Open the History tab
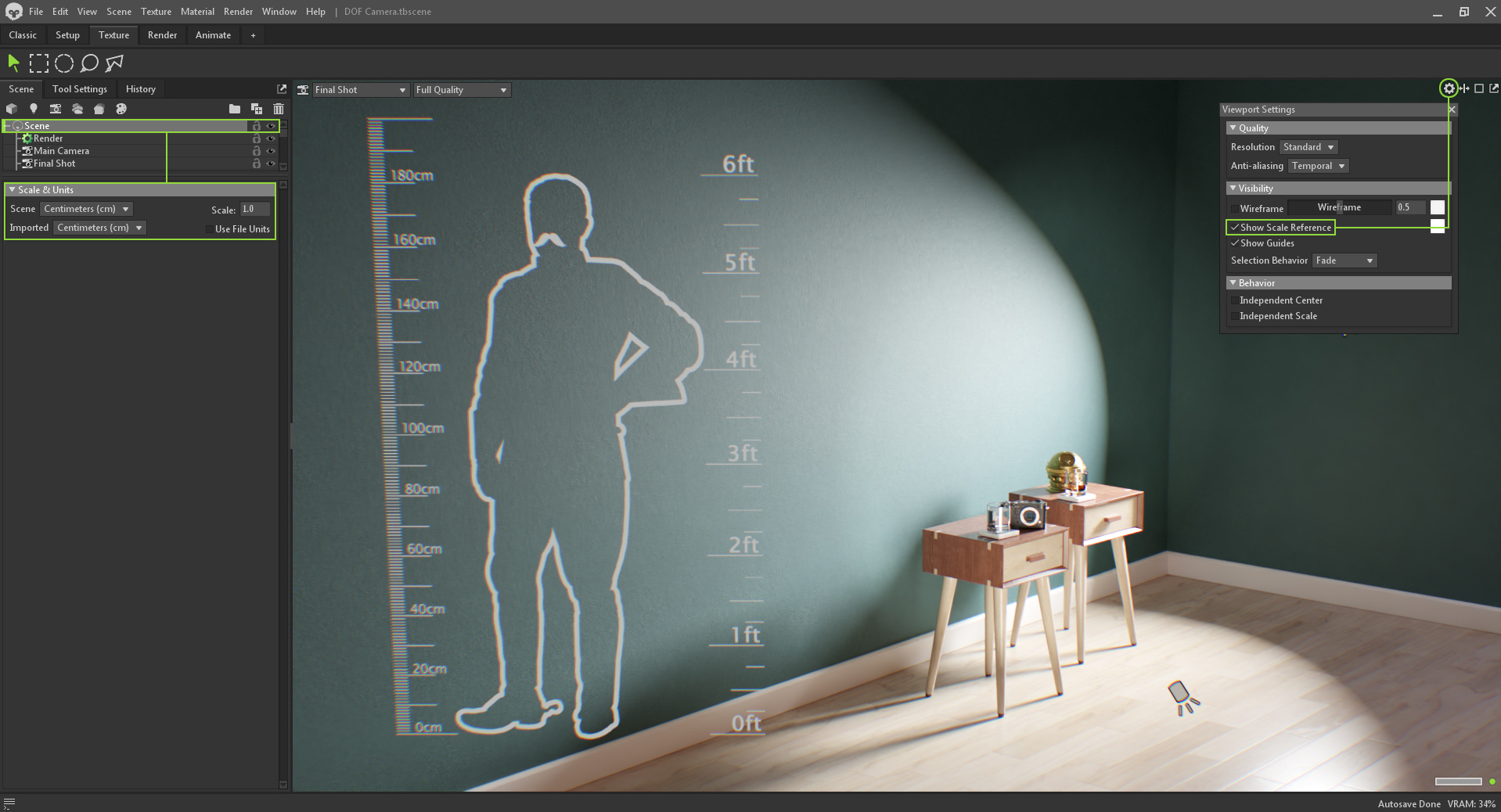Screen dimensions: 1501x812 click(141, 89)
